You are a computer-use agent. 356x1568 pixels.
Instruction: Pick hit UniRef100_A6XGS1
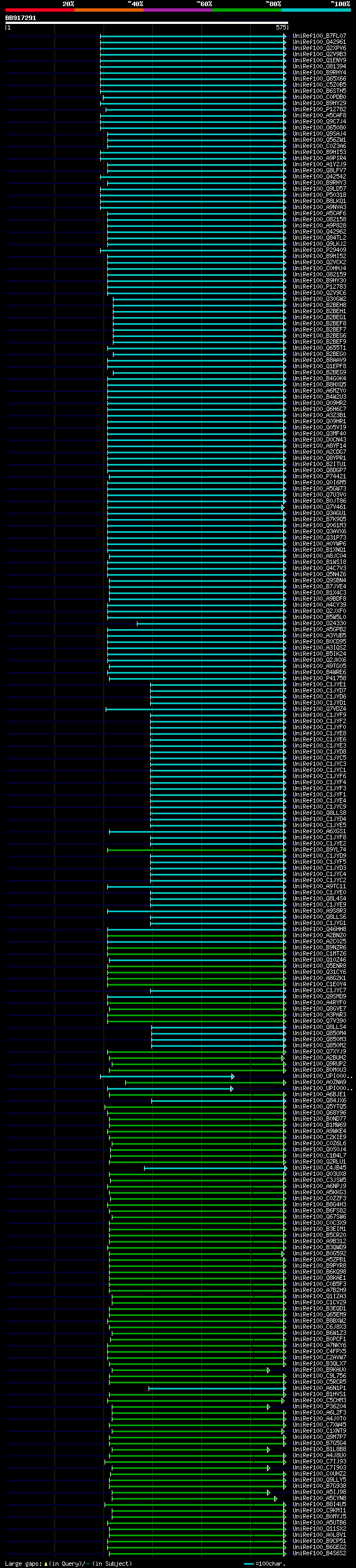tap(319, 832)
